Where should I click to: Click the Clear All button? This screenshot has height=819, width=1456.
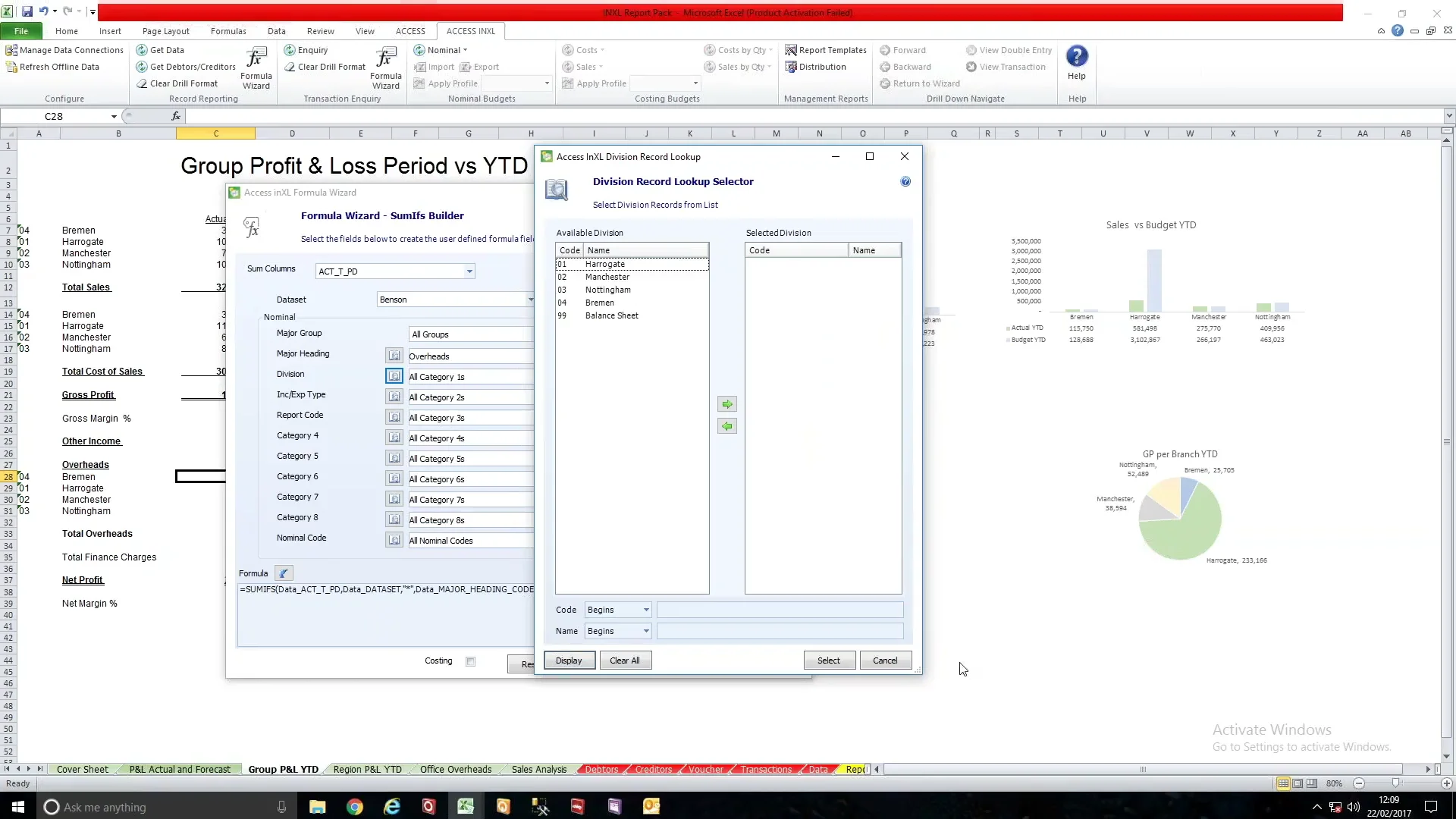(625, 660)
